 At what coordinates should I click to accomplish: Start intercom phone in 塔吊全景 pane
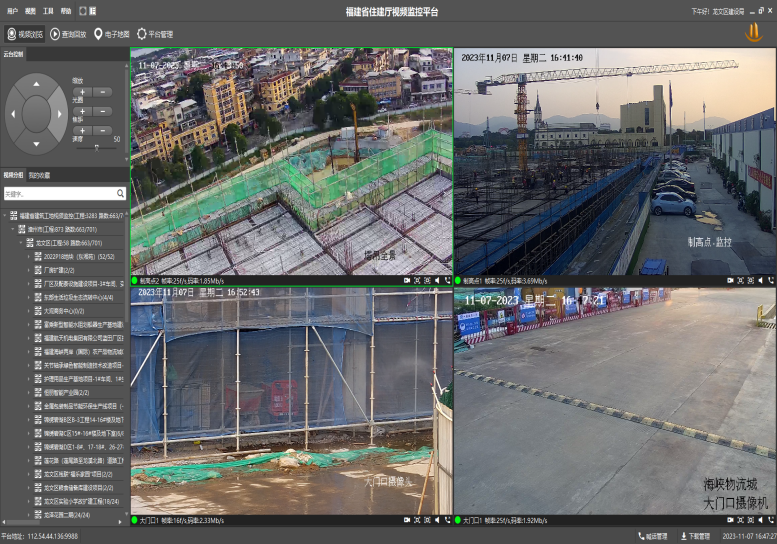(447, 280)
